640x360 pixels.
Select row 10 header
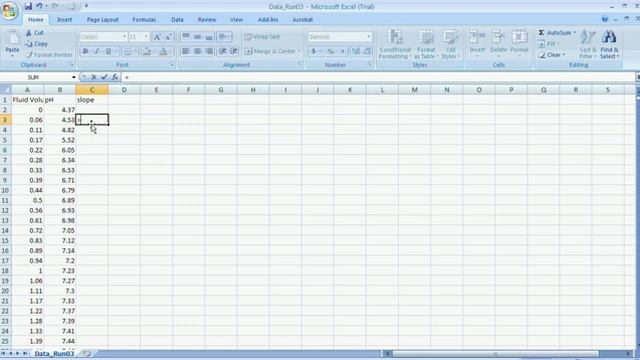tap(5, 190)
